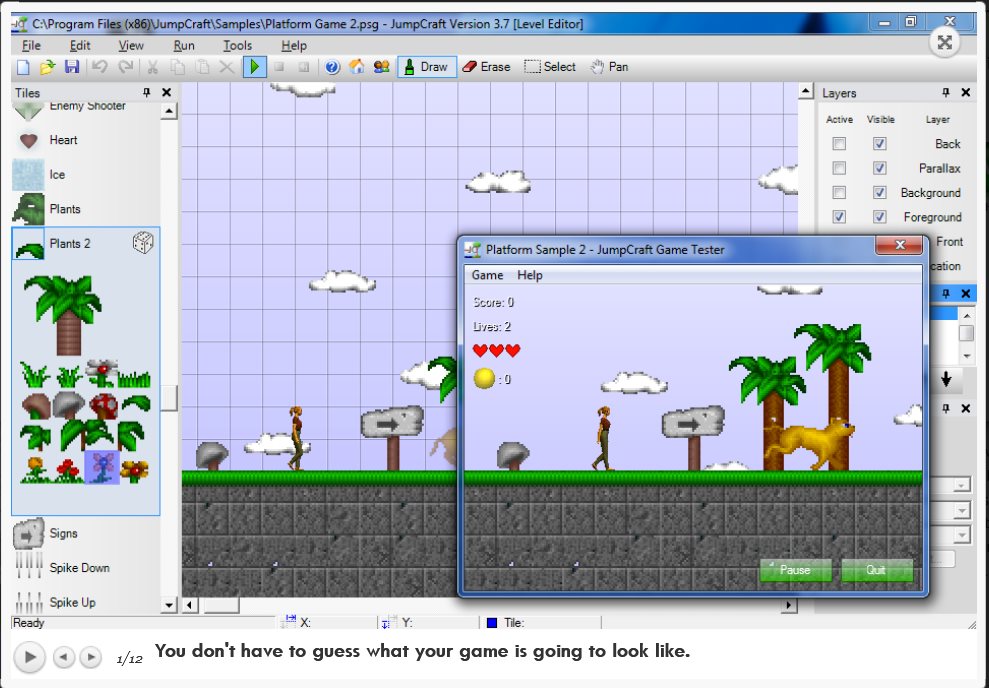The image size is (989, 688).
Task: Expand the Spike Down tile category
Action: [86, 568]
